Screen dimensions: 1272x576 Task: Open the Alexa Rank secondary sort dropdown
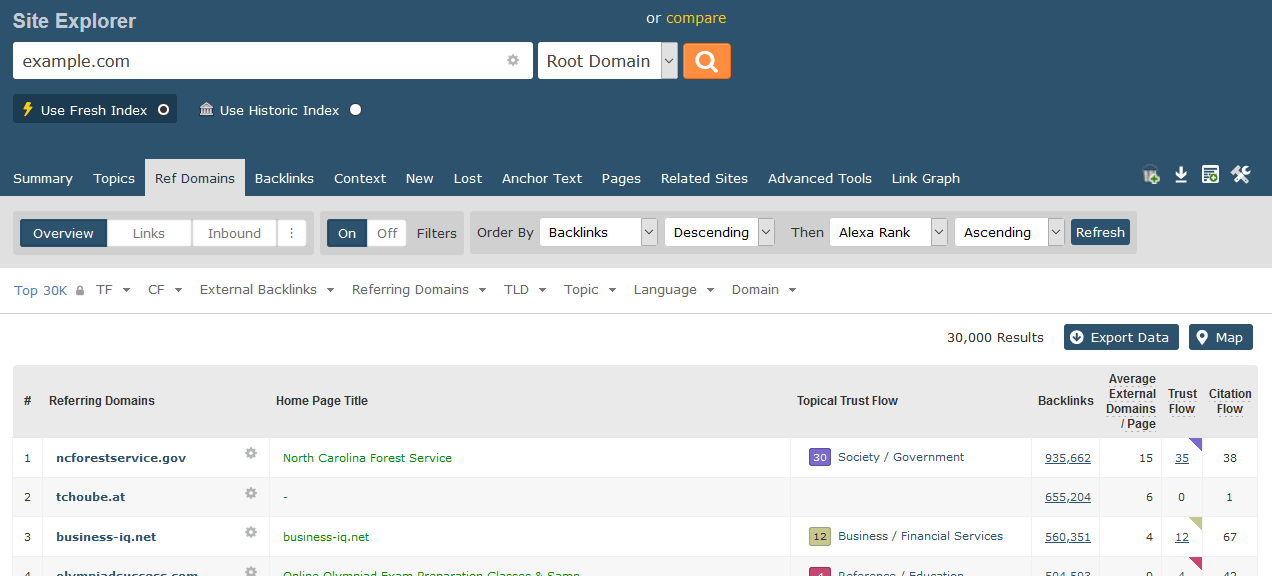[888, 232]
